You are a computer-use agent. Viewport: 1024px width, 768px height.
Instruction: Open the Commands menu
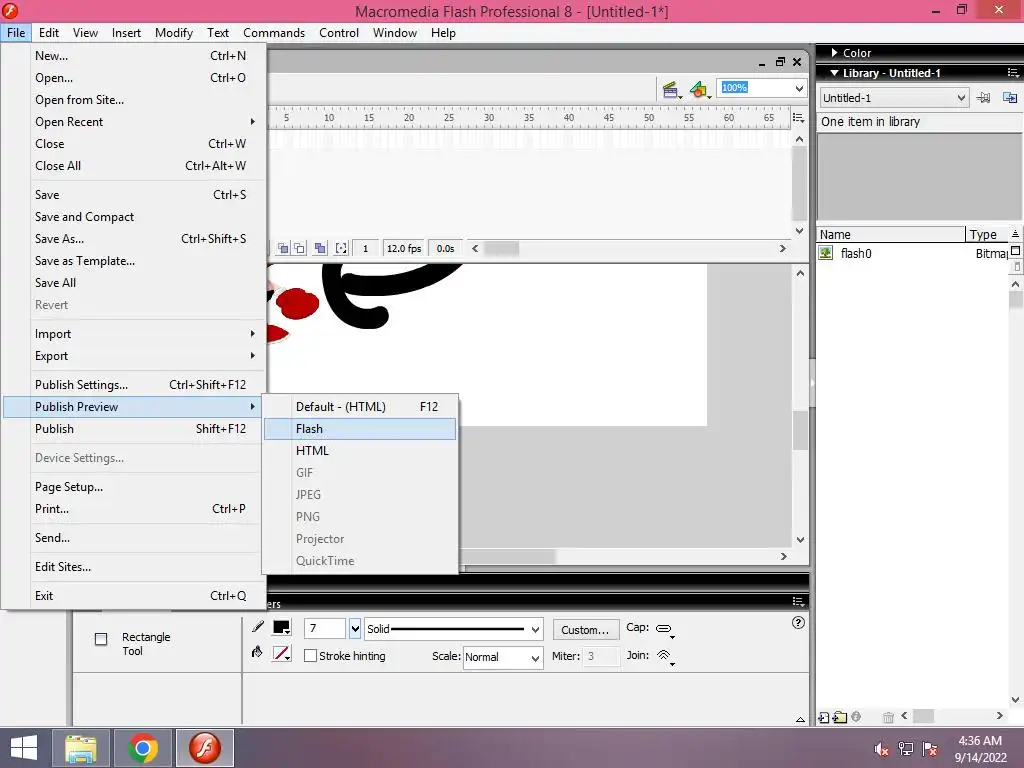pos(274,33)
